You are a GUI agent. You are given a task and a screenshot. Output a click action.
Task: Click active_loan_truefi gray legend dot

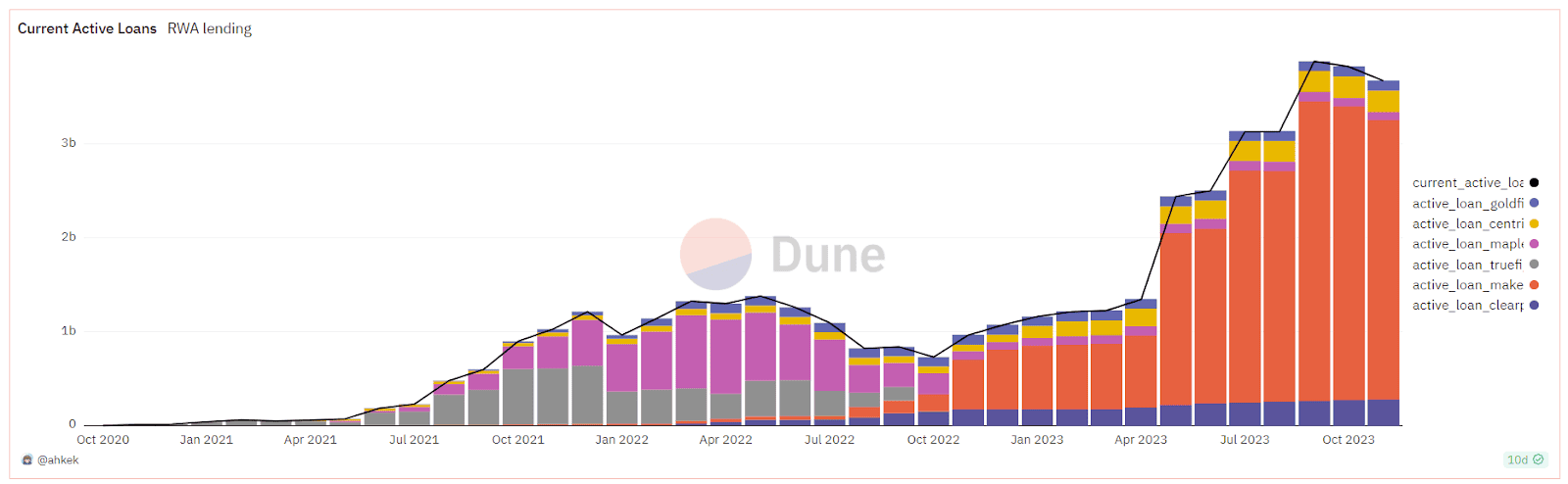(x=1534, y=265)
